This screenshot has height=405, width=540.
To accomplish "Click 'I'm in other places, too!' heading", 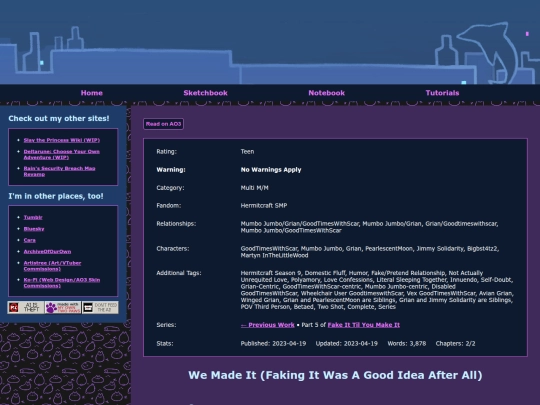I will [x=56, y=196].
